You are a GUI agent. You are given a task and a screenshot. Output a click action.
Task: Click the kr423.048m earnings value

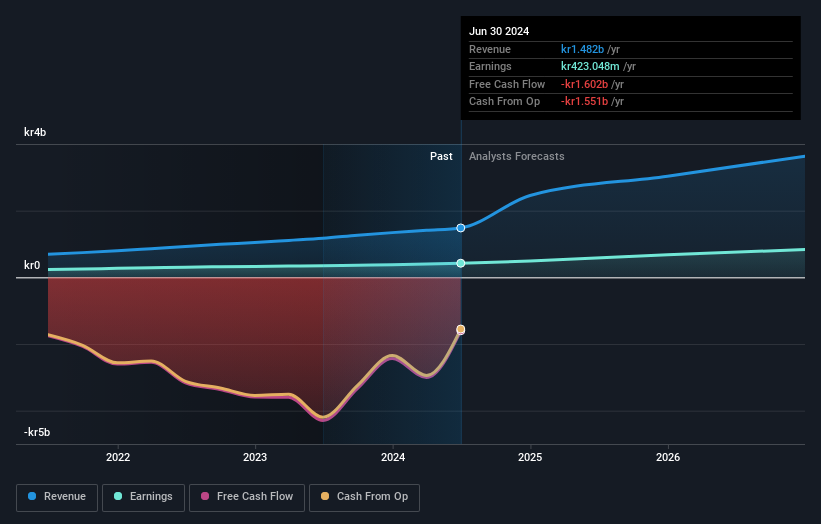[x=590, y=66]
